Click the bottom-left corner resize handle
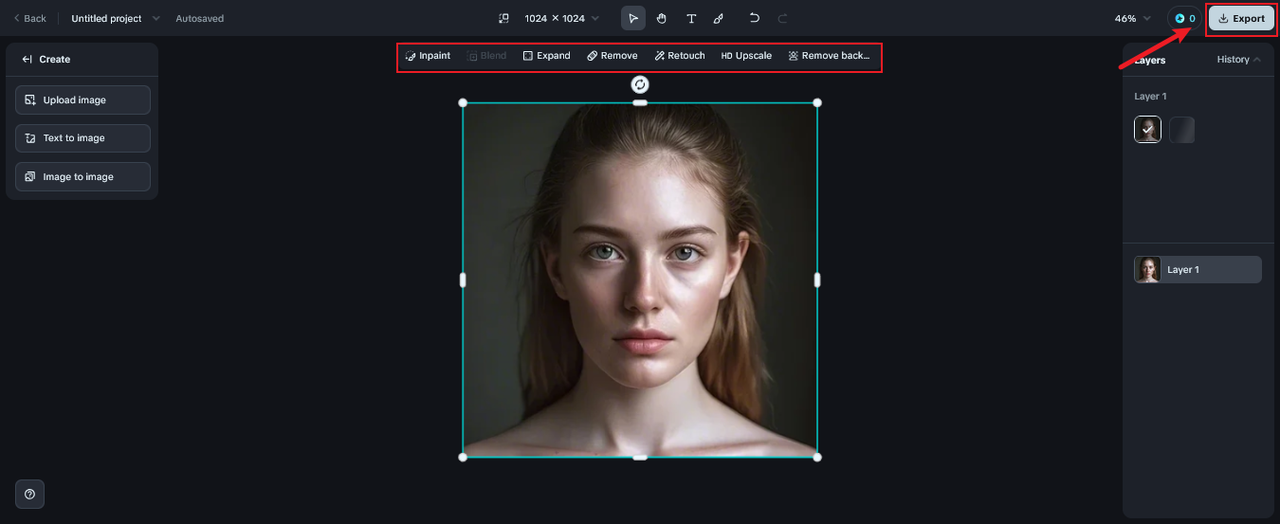Screen dimensions: 1280x524 coord(463,457)
